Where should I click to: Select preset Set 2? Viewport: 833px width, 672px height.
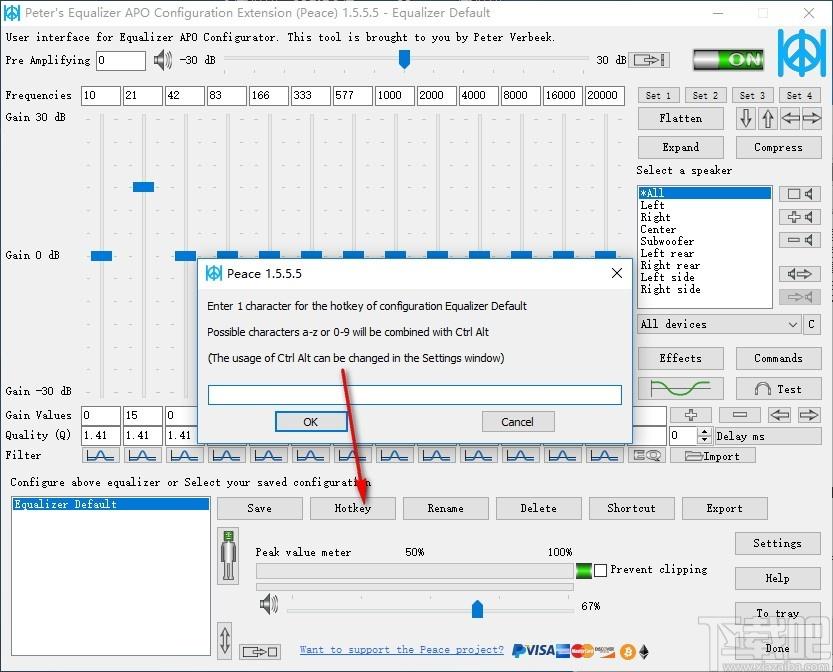coord(706,96)
